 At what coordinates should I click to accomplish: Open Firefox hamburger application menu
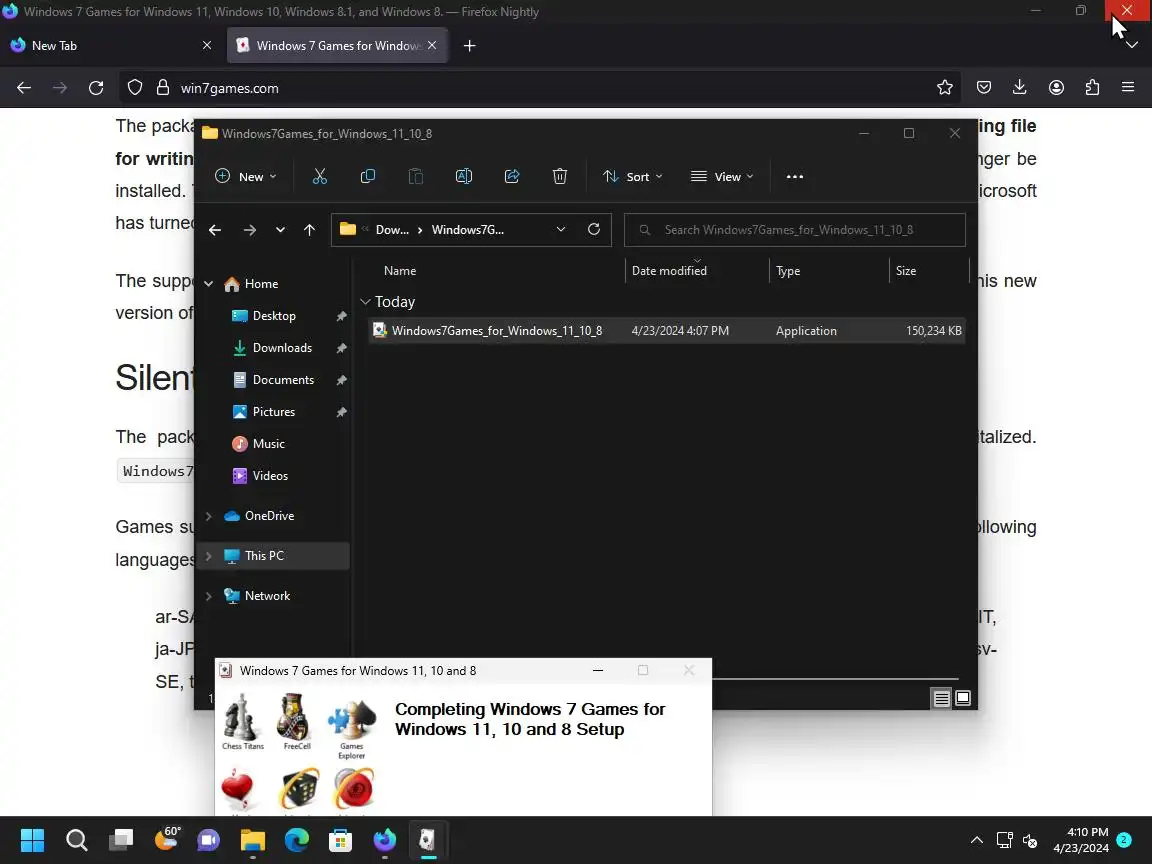point(1128,88)
